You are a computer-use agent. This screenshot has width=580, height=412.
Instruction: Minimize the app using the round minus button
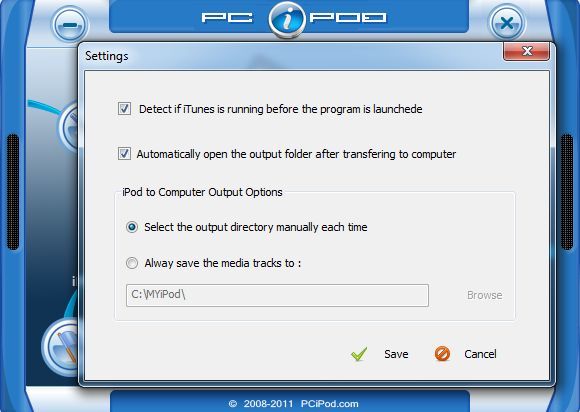coord(70,25)
